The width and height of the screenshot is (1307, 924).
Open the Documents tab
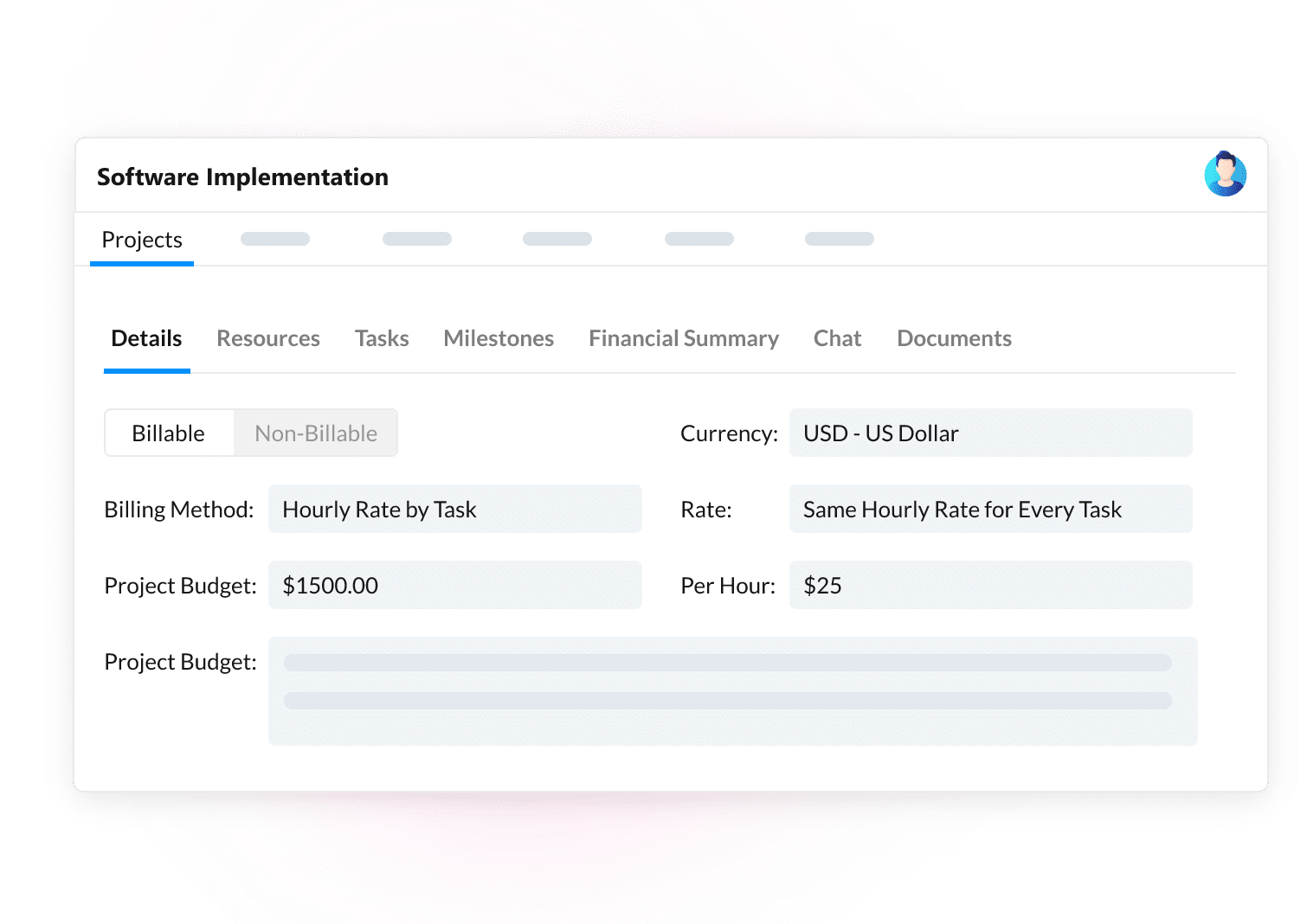point(954,338)
